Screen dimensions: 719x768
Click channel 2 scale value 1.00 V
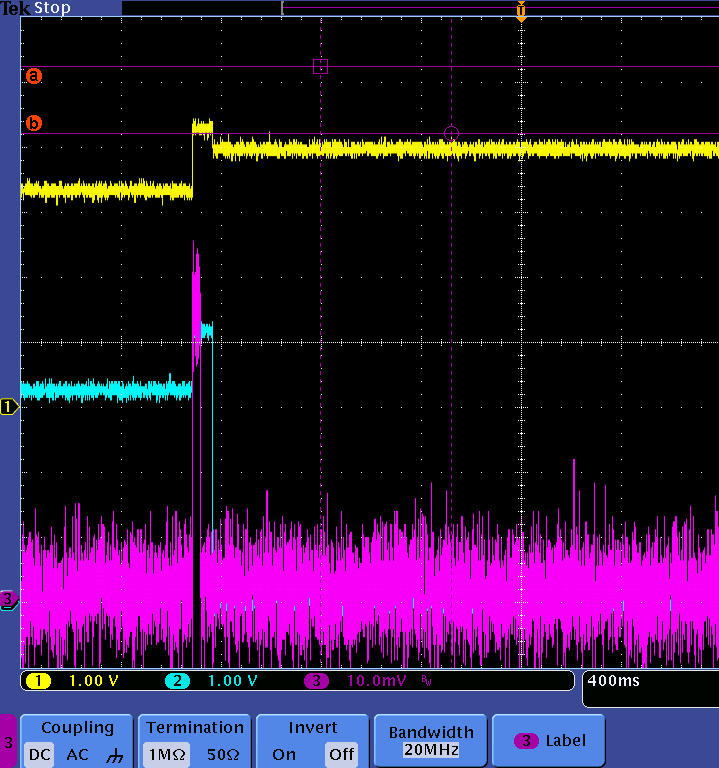pos(233,681)
